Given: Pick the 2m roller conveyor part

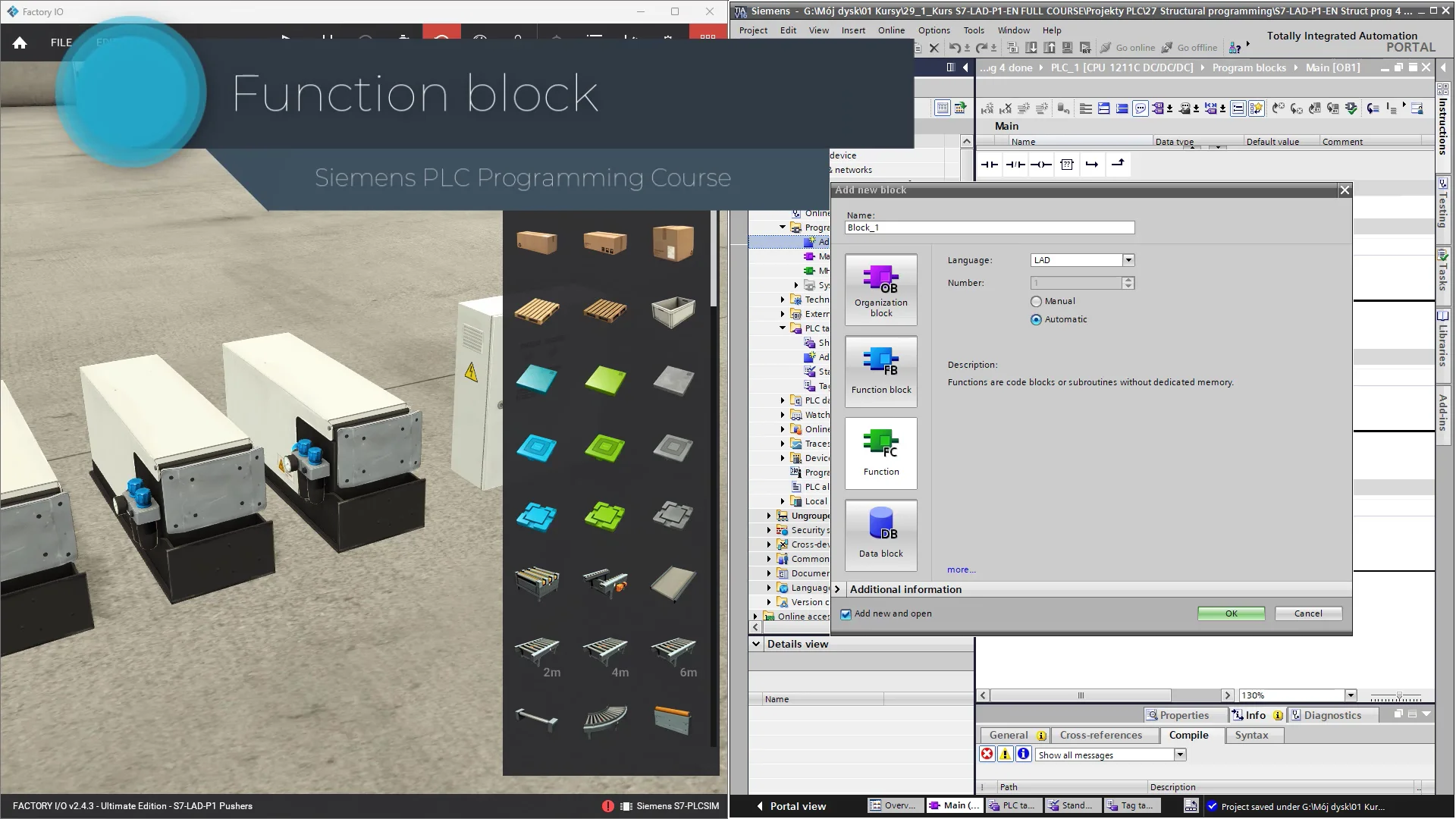Looking at the screenshot, I should pyautogui.click(x=537, y=654).
